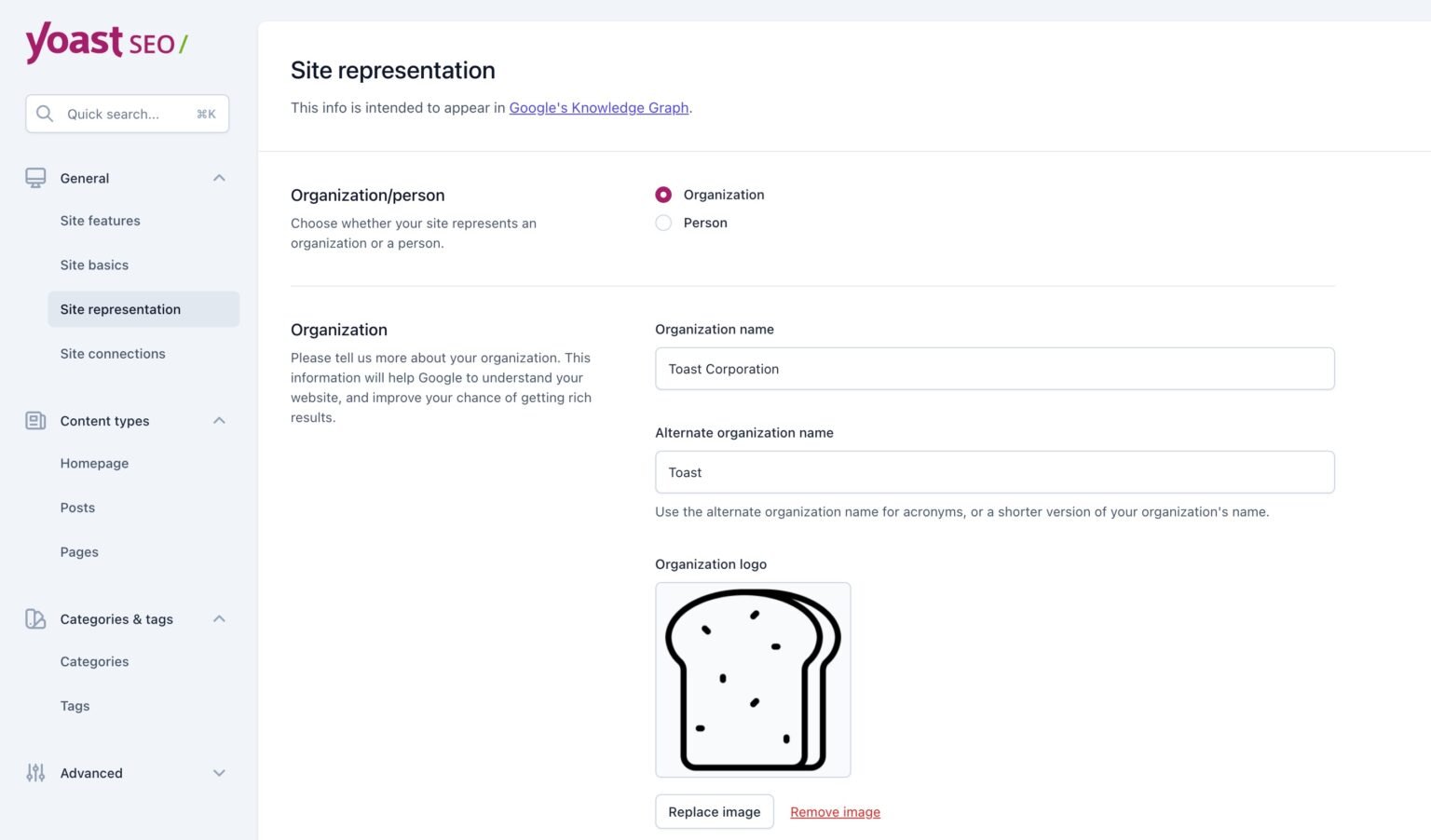1431x840 pixels.
Task: Click the magnifying glass icon in Quick search
Action: (x=45, y=114)
